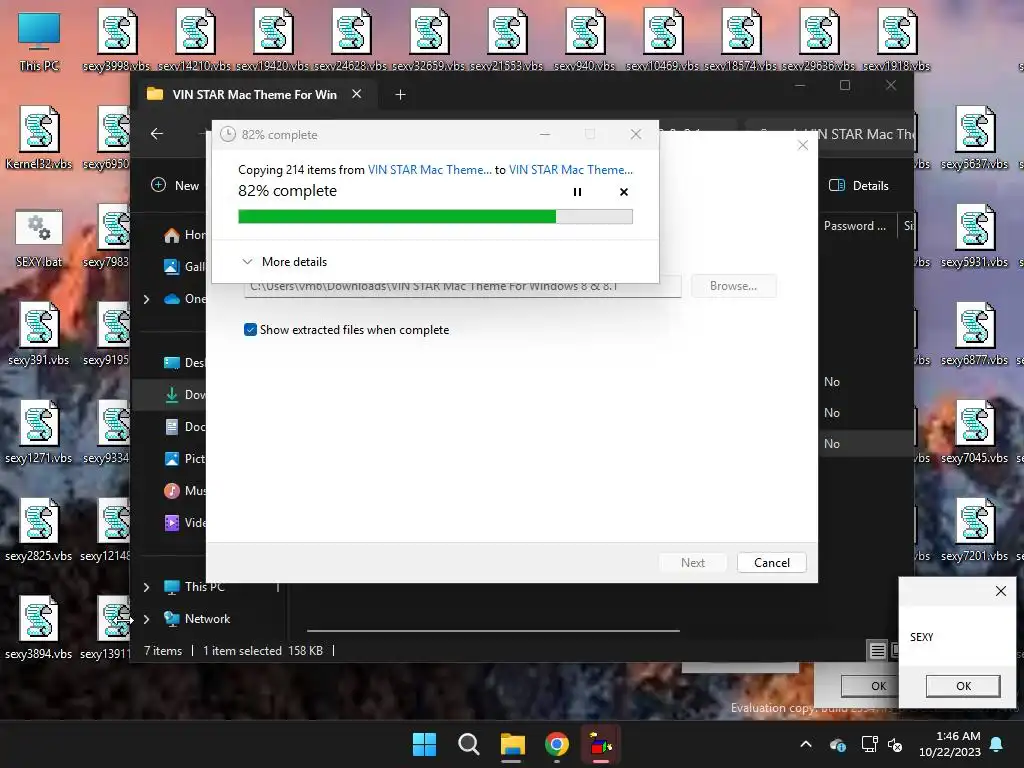The width and height of the screenshot is (1024, 768).
Task: Cancel the copy with the X icon
Action: [624, 192]
